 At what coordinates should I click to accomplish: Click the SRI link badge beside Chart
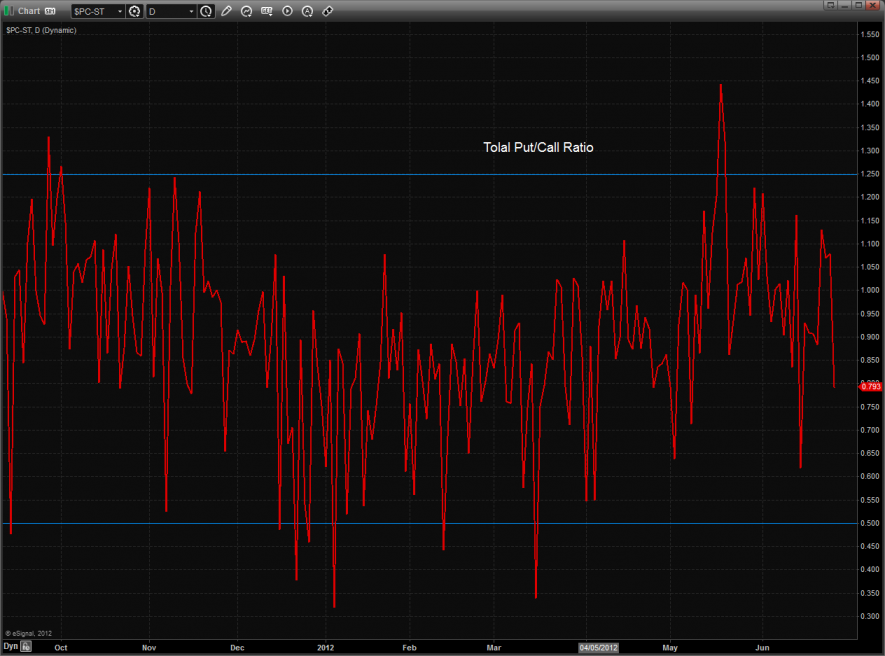click(x=50, y=11)
